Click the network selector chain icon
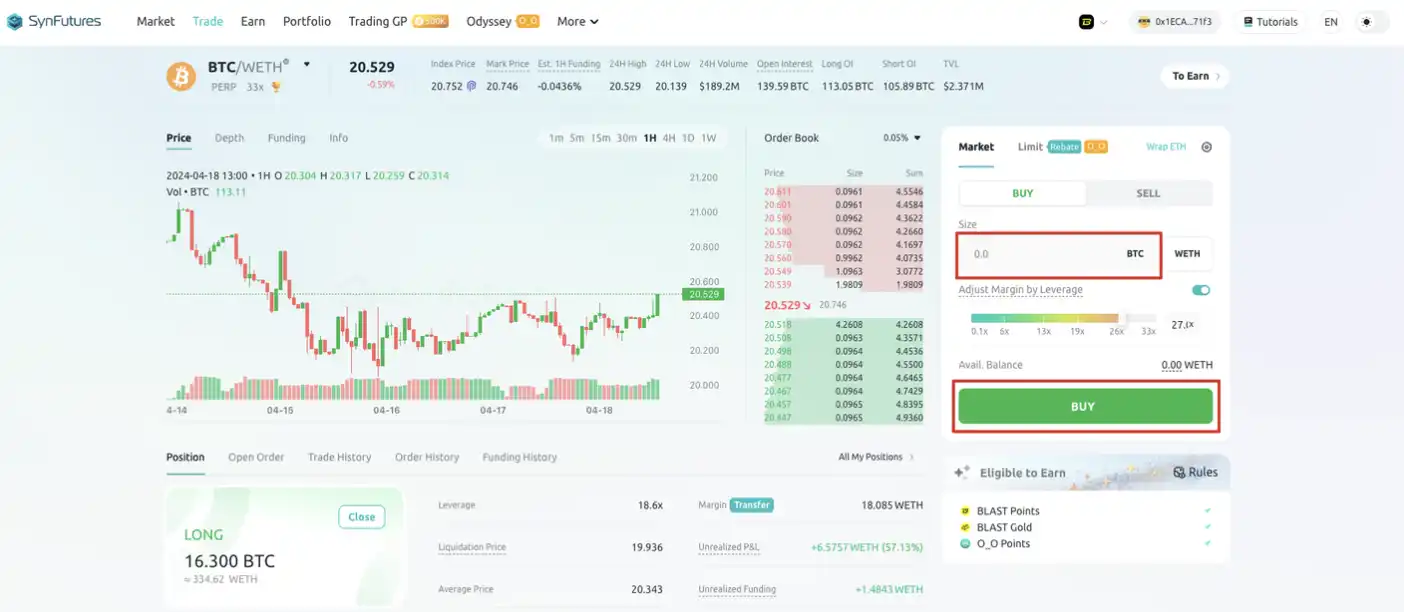 coord(1086,22)
